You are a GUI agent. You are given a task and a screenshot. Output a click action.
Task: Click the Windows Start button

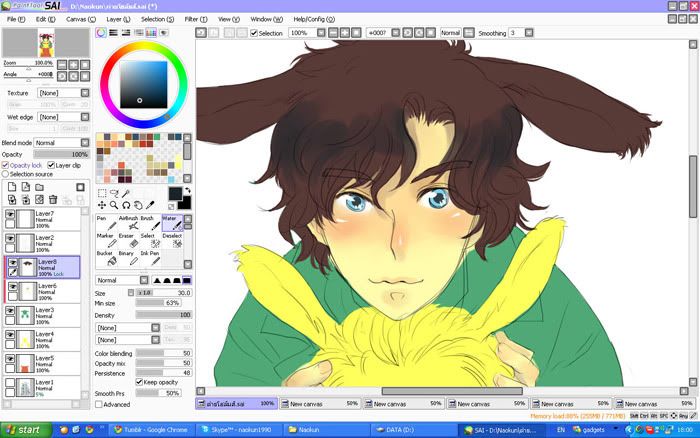[x=23, y=429]
